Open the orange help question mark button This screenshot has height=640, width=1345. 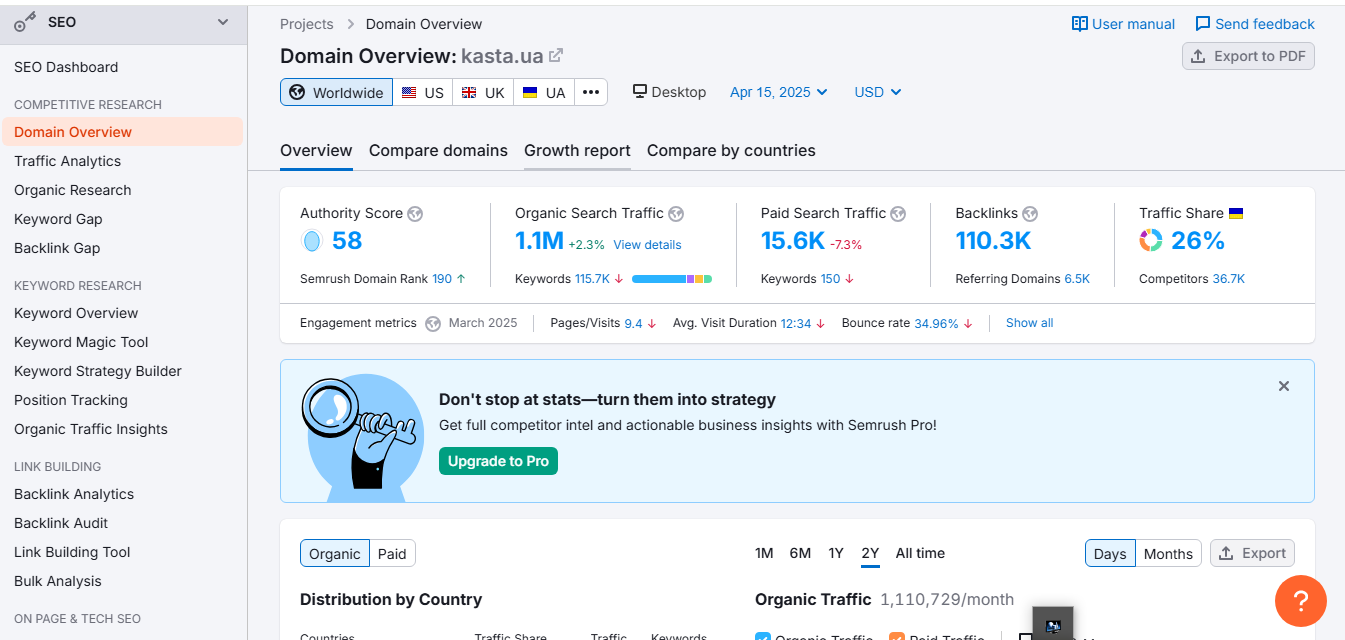1301,601
